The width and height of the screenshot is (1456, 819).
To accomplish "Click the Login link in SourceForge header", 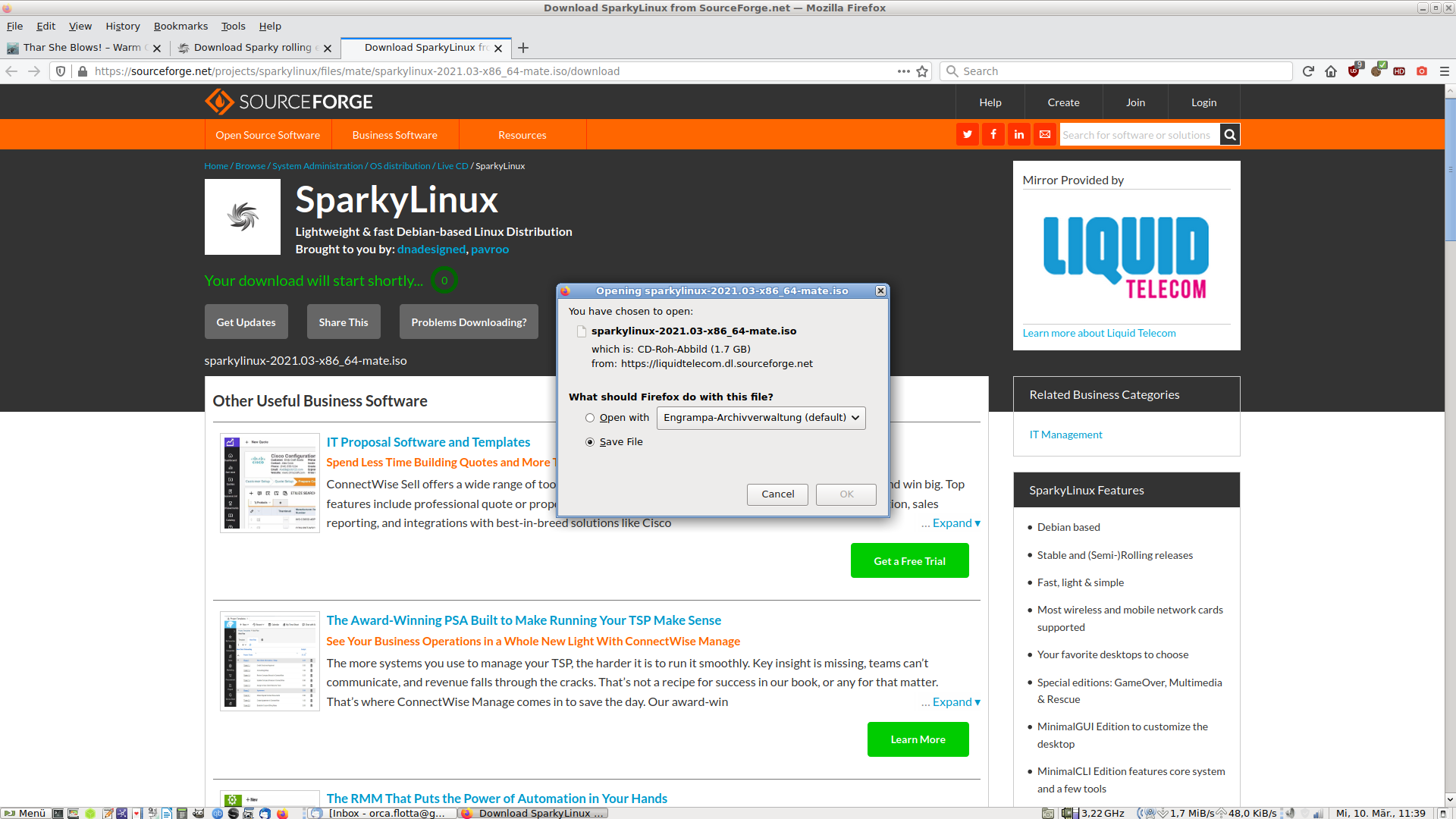I will pos(1203,102).
